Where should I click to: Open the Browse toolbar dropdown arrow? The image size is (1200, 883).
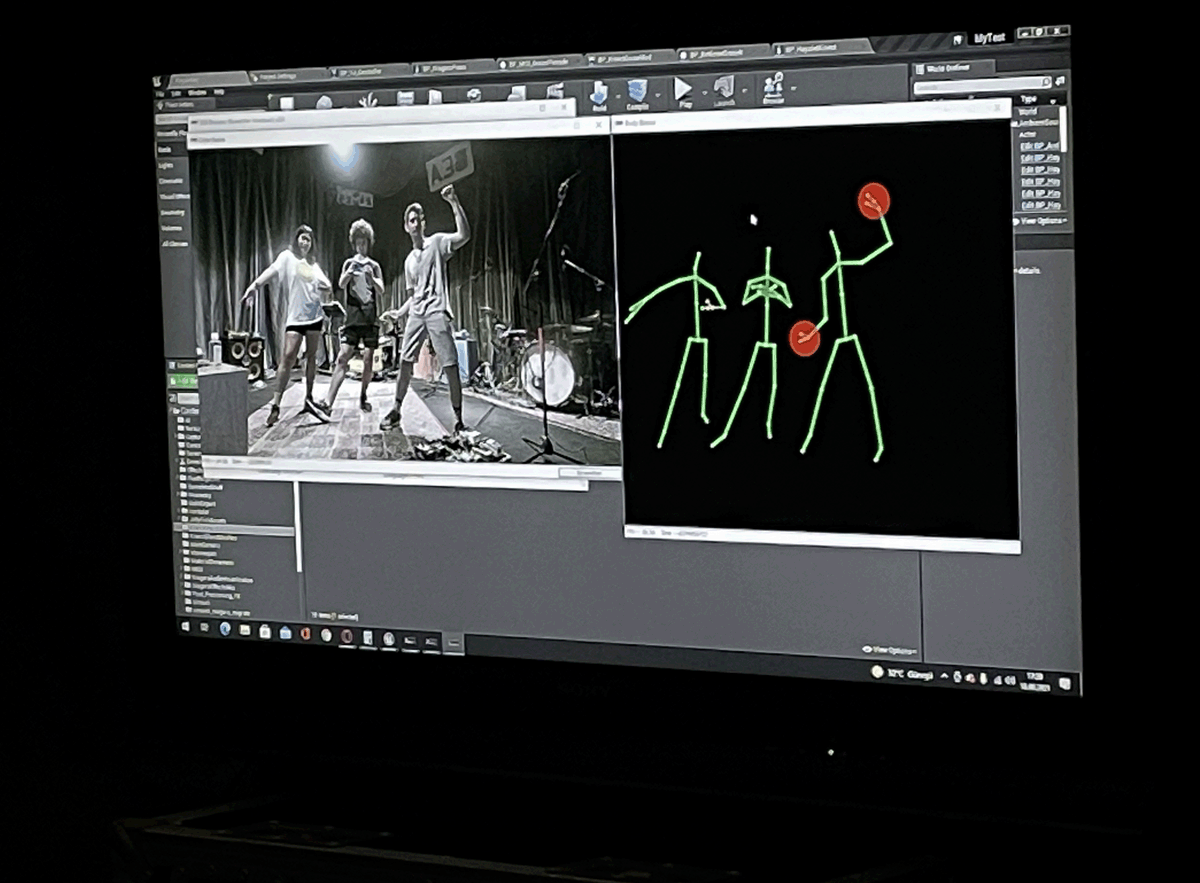793,89
